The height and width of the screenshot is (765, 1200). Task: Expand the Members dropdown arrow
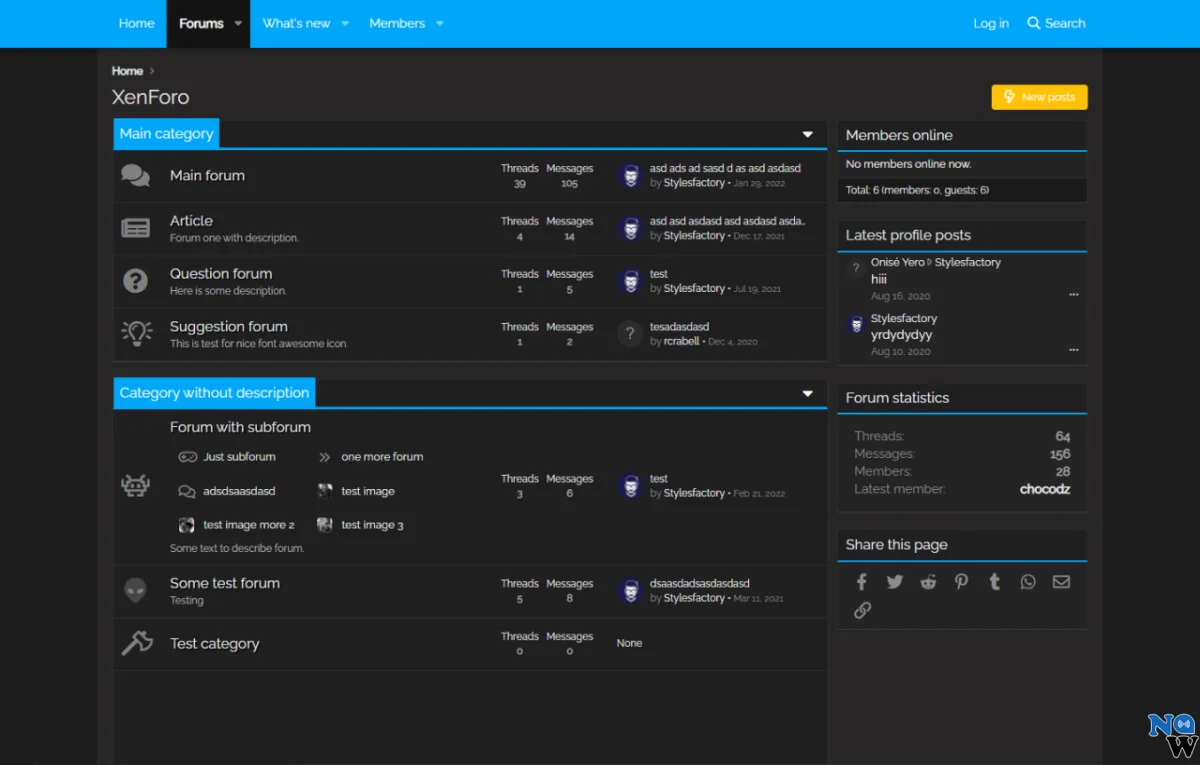click(x=440, y=24)
